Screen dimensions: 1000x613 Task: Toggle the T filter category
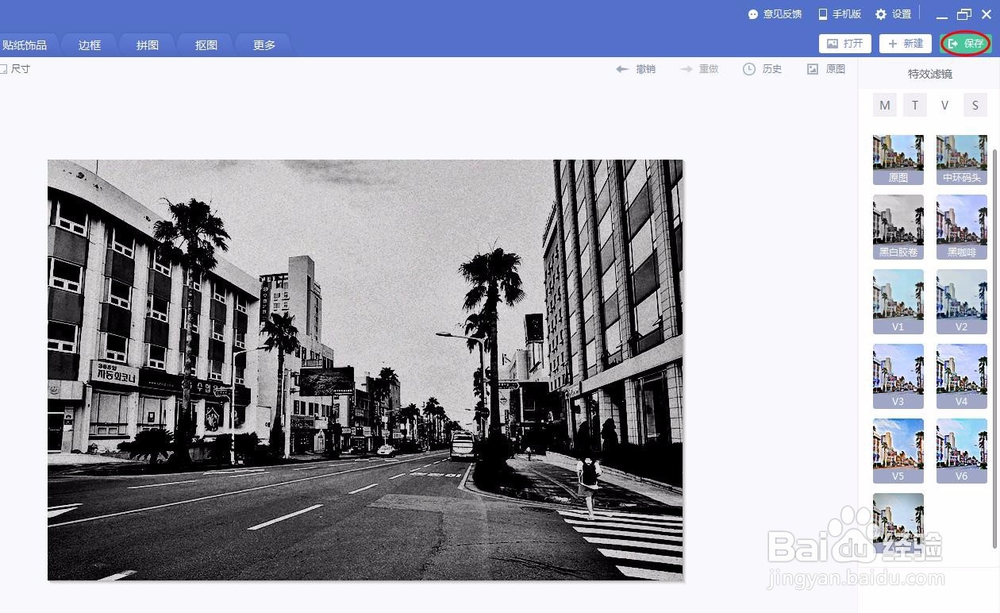tap(914, 105)
